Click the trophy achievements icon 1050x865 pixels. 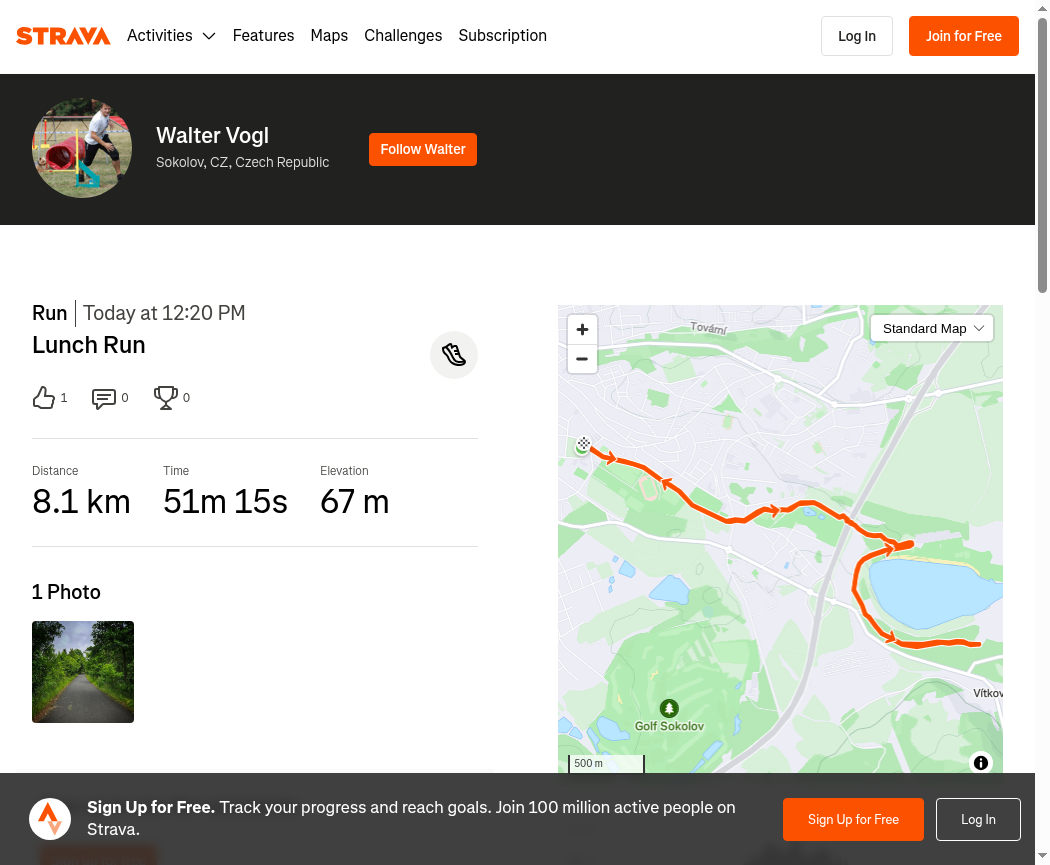click(x=165, y=398)
